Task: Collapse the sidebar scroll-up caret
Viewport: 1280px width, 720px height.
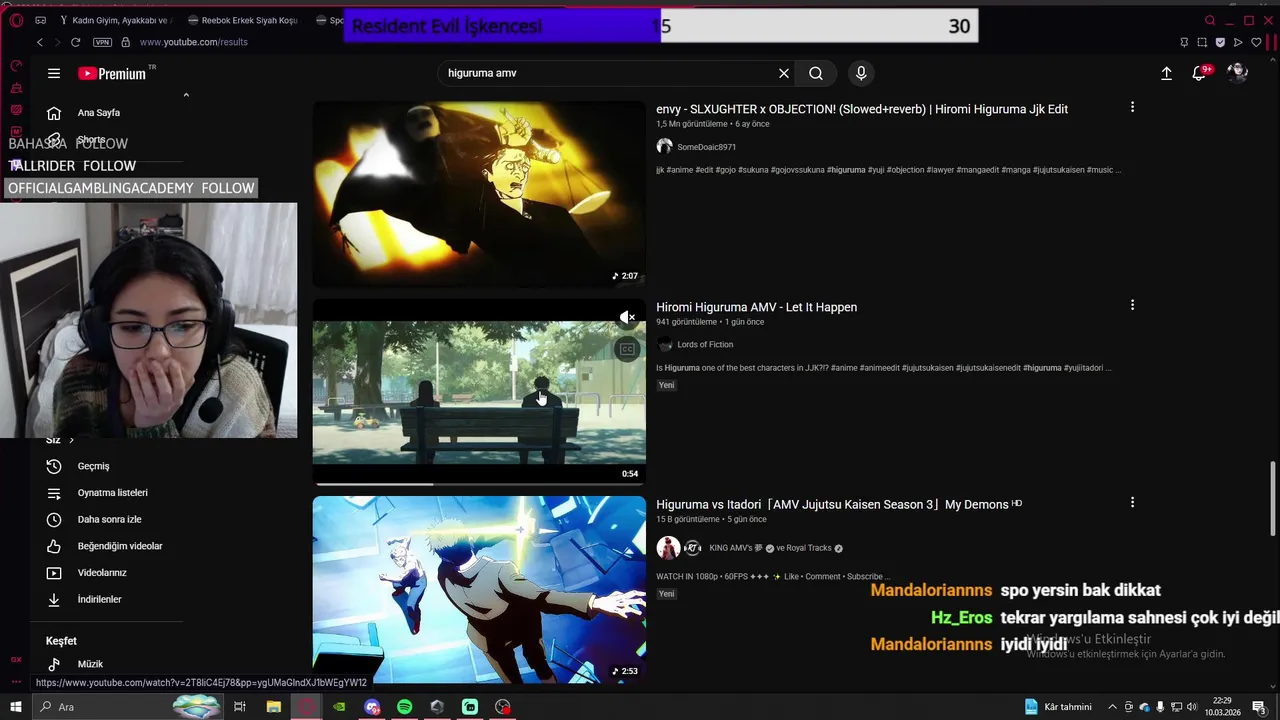Action: [x=186, y=95]
